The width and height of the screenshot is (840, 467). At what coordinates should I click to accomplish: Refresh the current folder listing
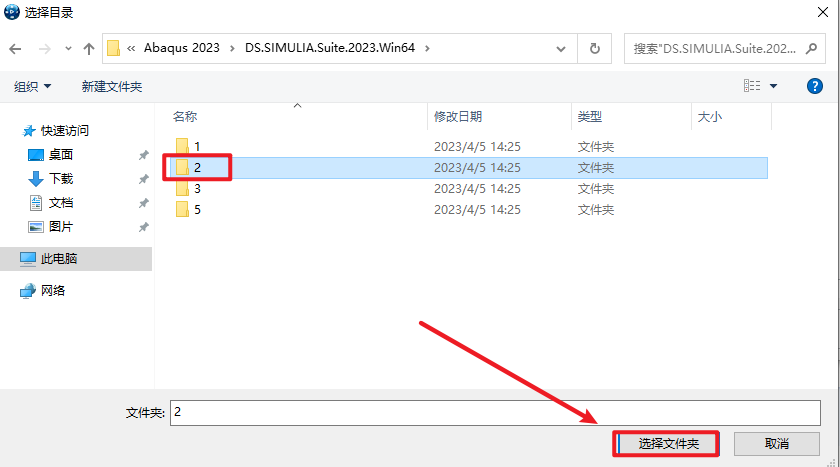pos(595,48)
